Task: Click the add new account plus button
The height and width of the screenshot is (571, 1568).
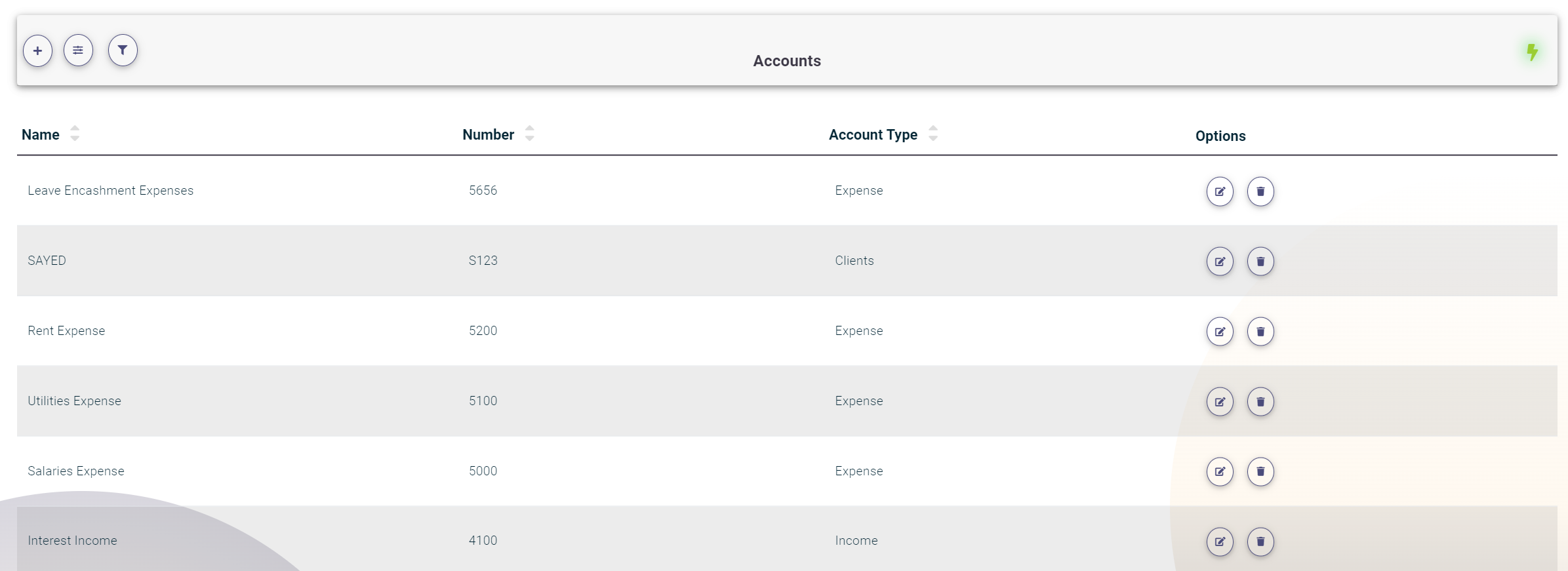Action: click(x=37, y=50)
